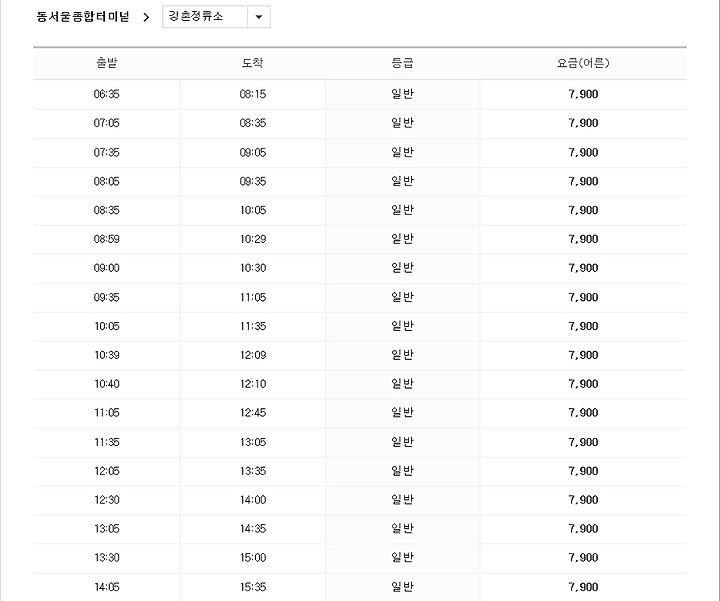Click the 도착 column header

tap(253, 63)
